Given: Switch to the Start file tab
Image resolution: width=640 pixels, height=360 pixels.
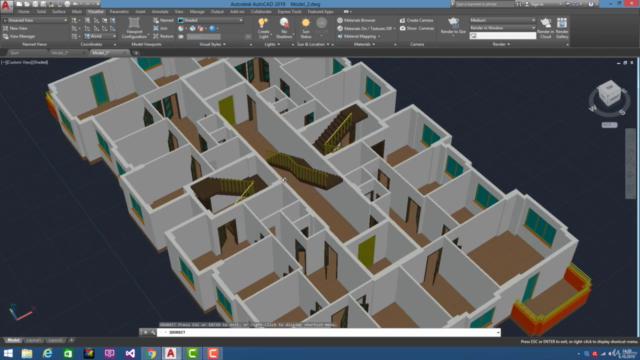Looking at the screenshot, I should tap(15, 53).
